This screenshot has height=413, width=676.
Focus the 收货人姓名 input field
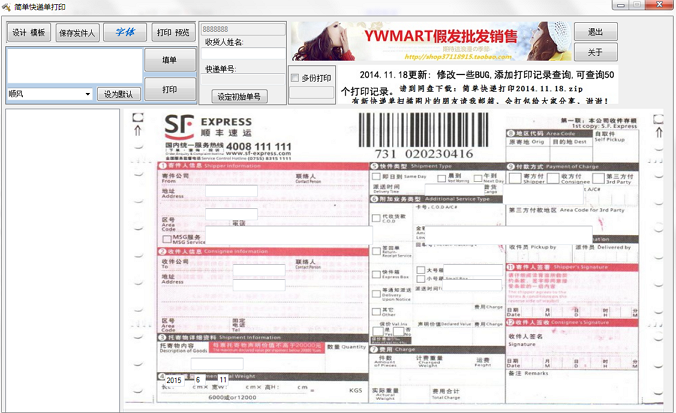pyautogui.click(x=243, y=54)
